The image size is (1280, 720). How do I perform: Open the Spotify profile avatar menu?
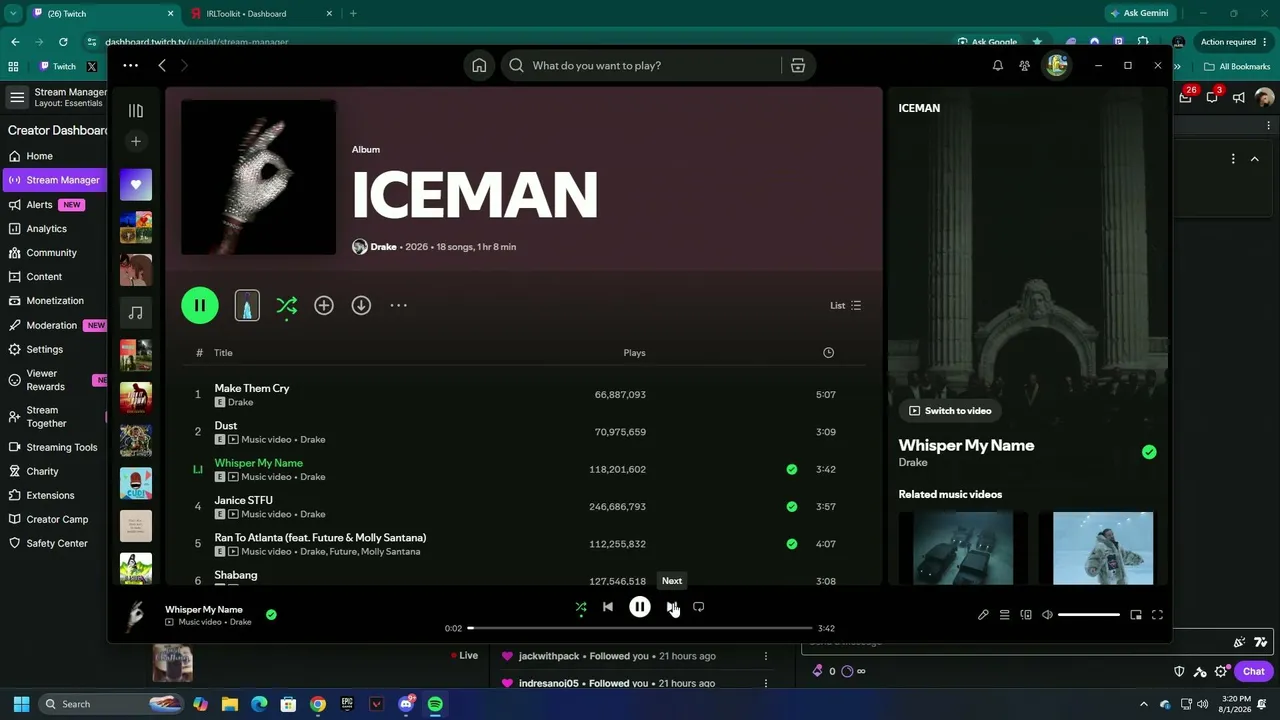[x=1057, y=66]
